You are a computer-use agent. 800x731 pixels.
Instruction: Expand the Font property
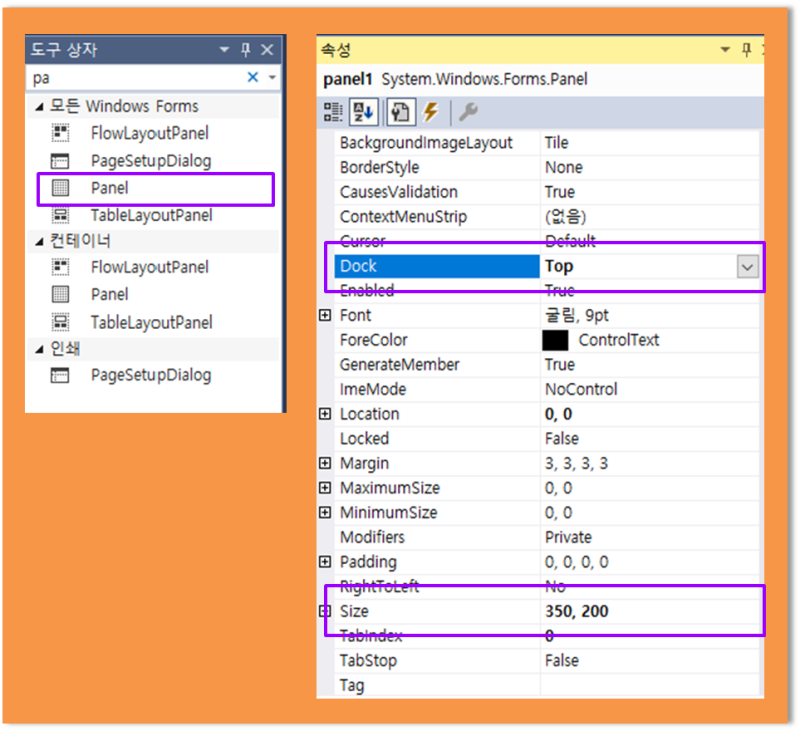(326, 315)
